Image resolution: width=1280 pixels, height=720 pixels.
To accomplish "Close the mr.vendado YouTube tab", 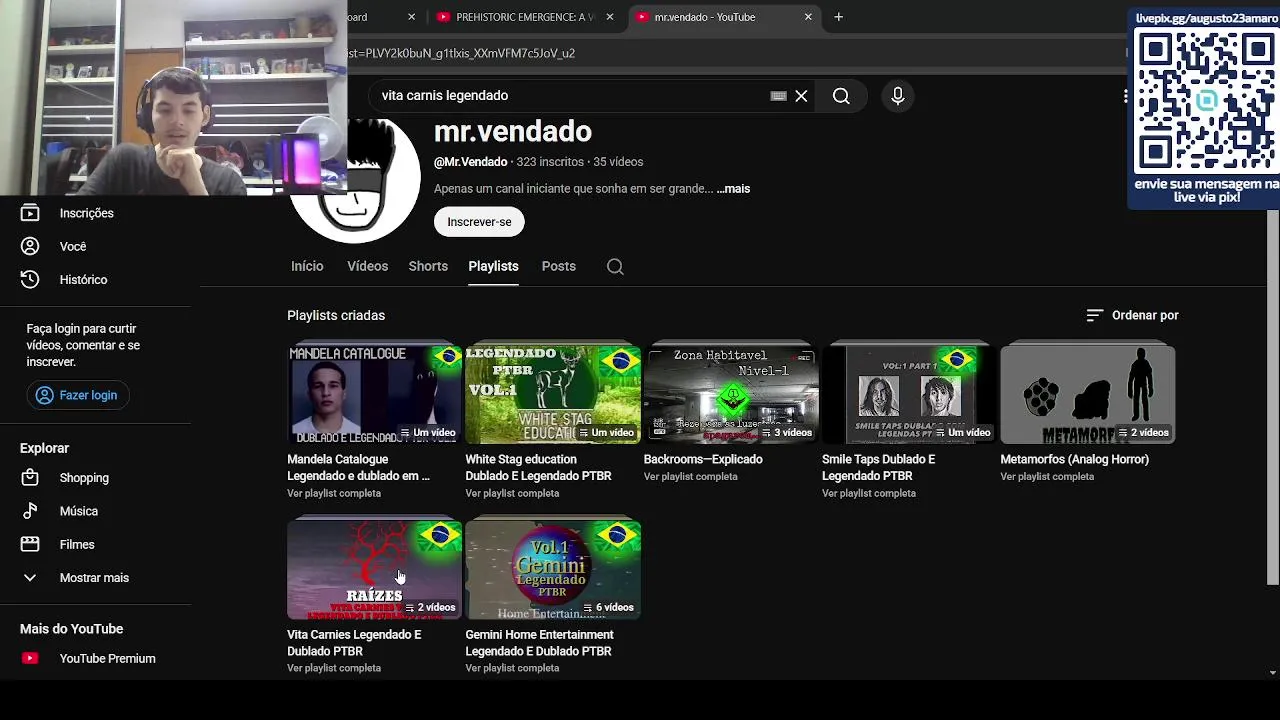I will point(808,17).
